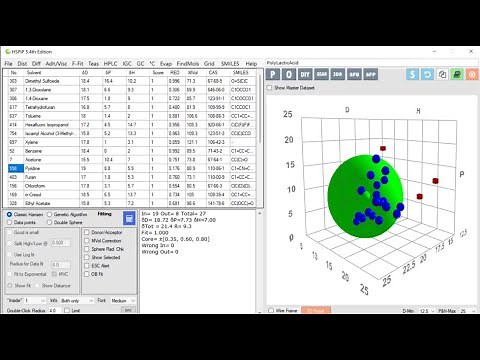The width and height of the screenshot is (480, 360).
Task: Toggle the Wire Frame checkbox
Action: click(x=271, y=310)
